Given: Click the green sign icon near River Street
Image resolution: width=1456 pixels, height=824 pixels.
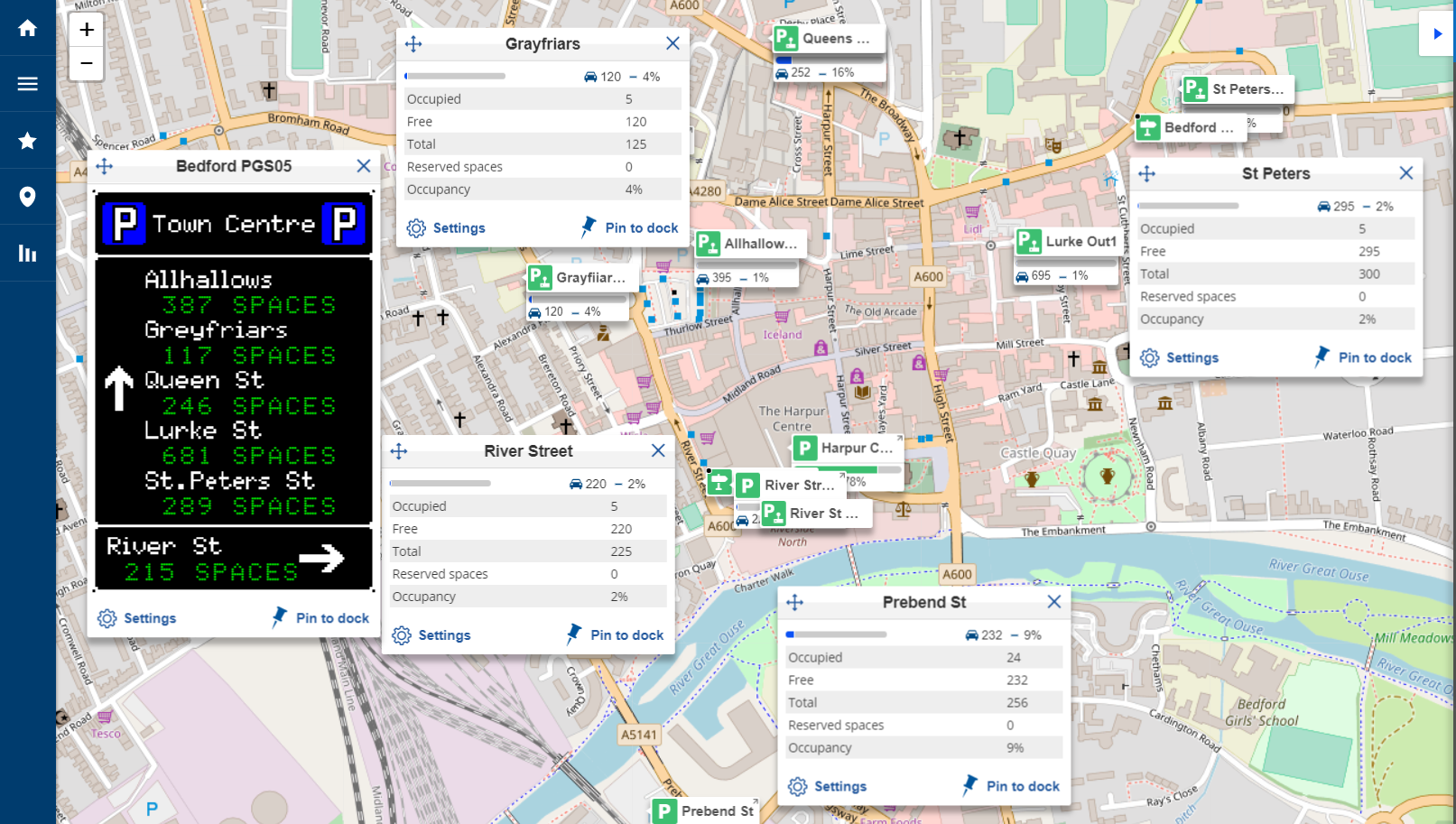Looking at the screenshot, I should click(719, 483).
